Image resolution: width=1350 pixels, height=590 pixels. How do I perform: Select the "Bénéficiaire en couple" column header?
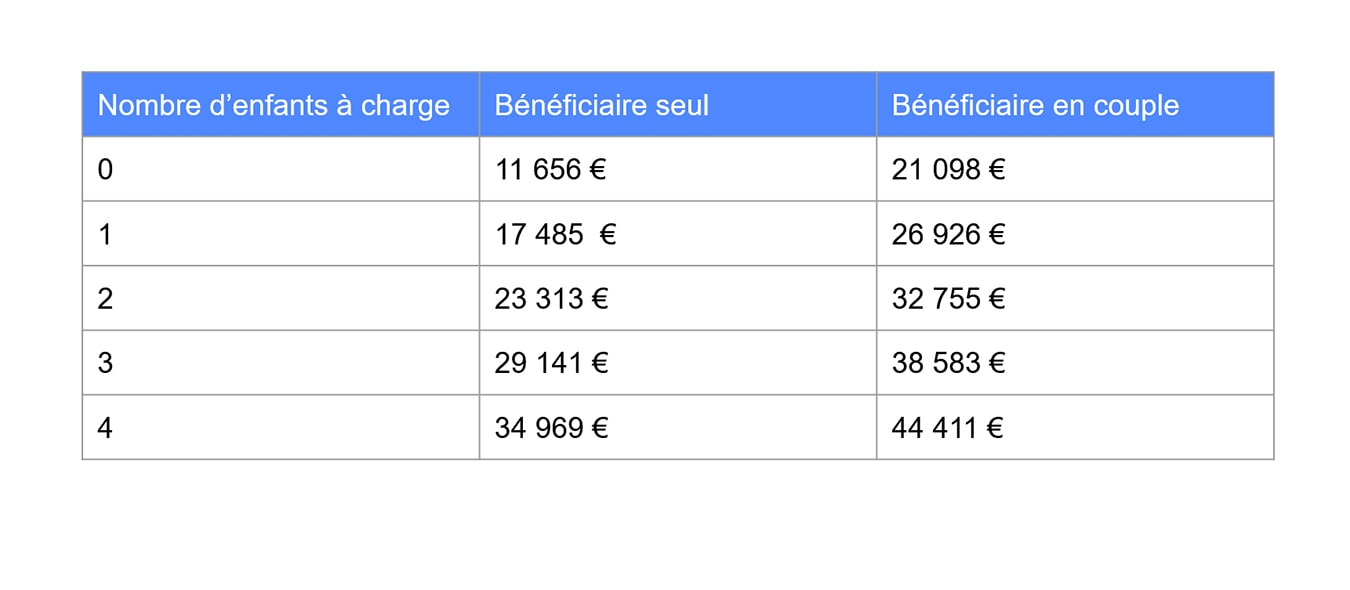pos(1035,105)
